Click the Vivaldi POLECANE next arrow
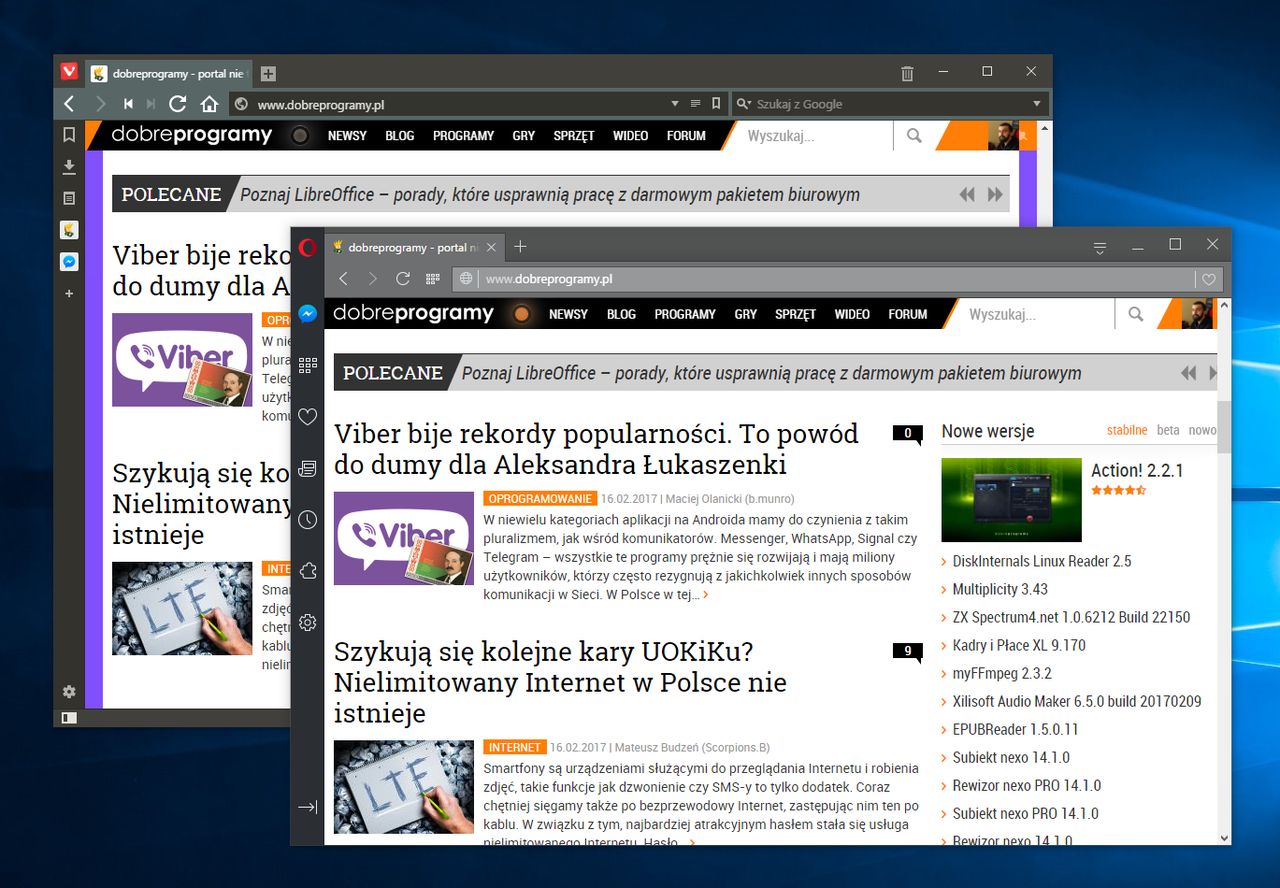 tap(995, 195)
